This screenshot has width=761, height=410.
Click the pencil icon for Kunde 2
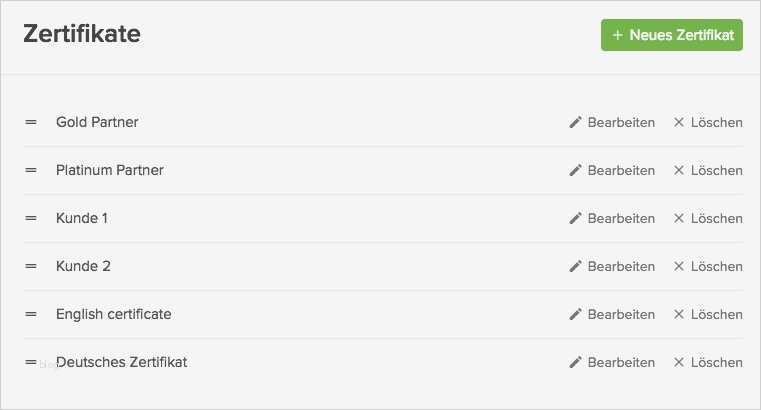(x=575, y=266)
